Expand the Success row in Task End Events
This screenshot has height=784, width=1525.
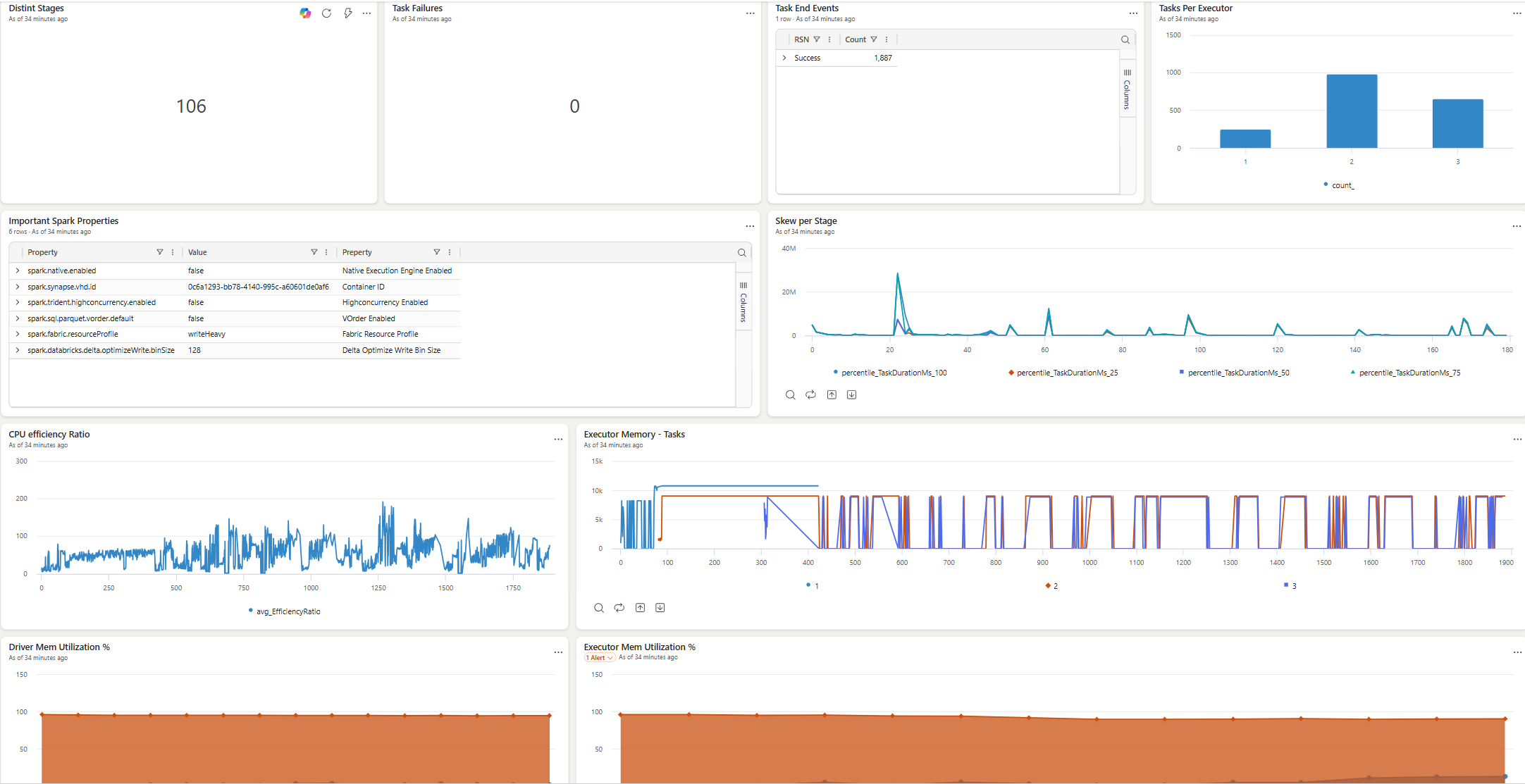click(x=784, y=58)
